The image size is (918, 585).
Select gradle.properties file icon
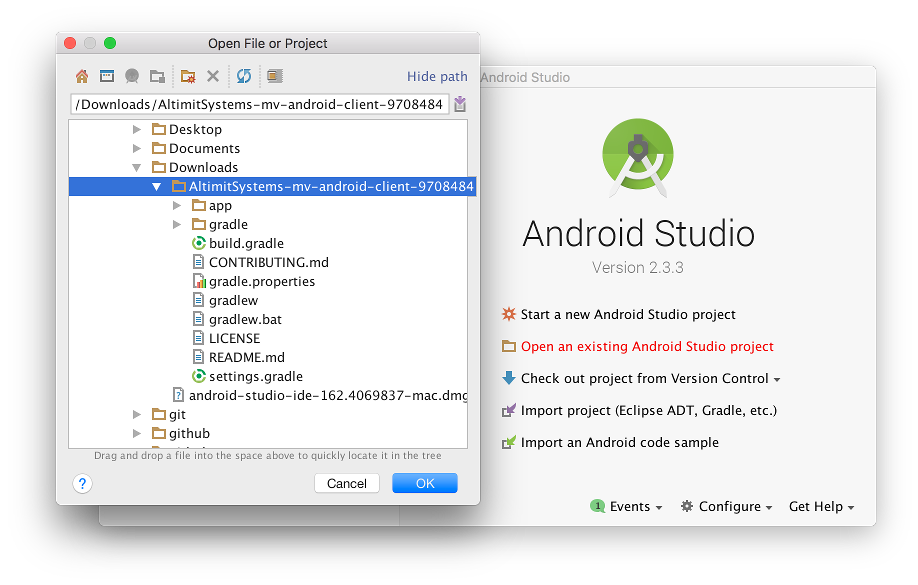click(199, 282)
